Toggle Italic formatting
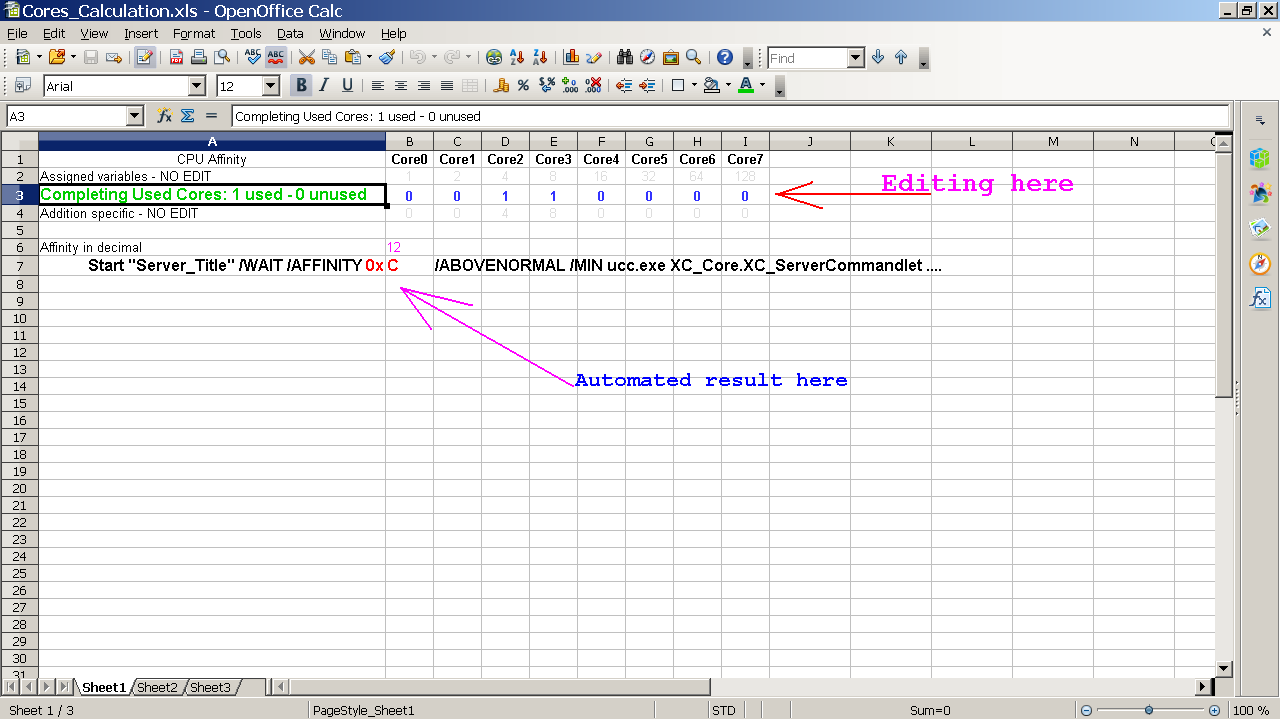Viewport: 1280px width, 720px height. click(x=324, y=86)
